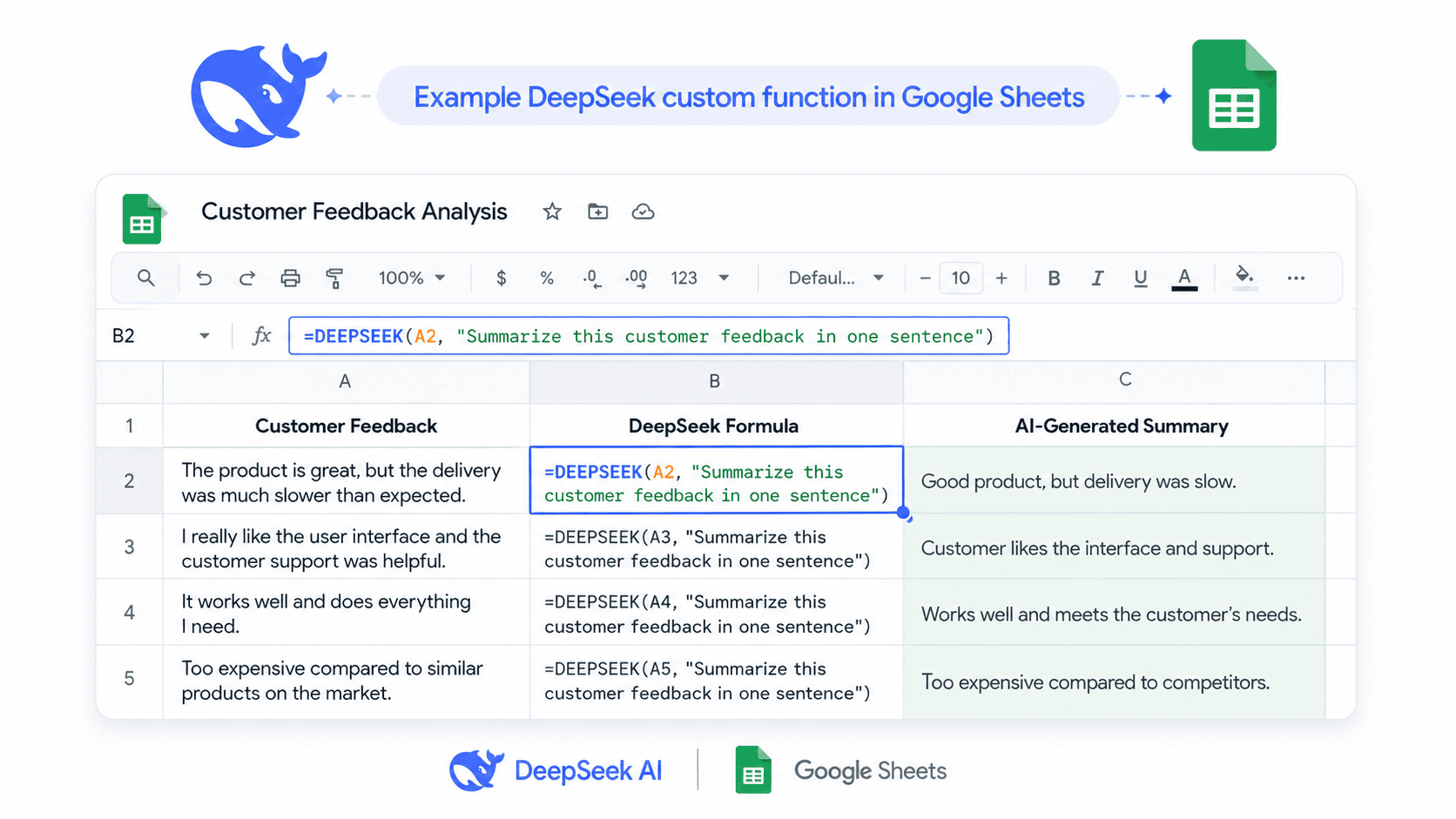Star the Customer Feedback Analysis document
The width and height of the screenshot is (1456, 819).
point(552,211)
